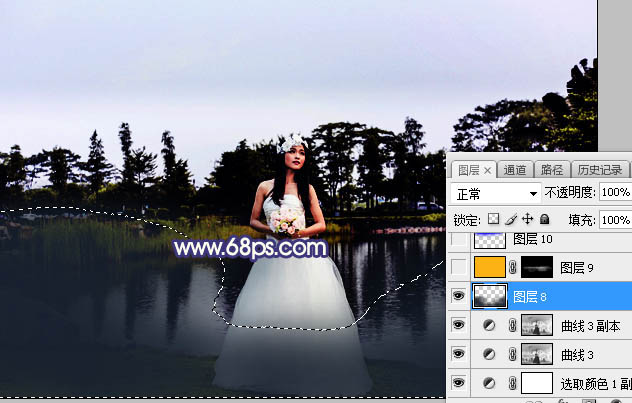Hide the 图层 8 layer

pos(458,296)
